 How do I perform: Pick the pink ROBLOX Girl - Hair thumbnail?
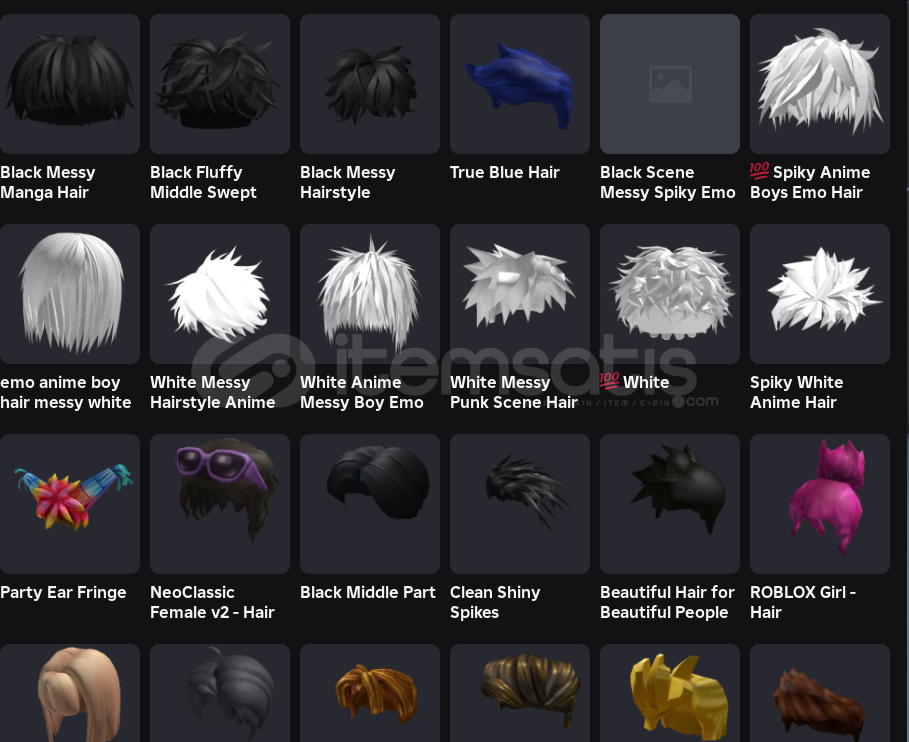click(820, 504)
